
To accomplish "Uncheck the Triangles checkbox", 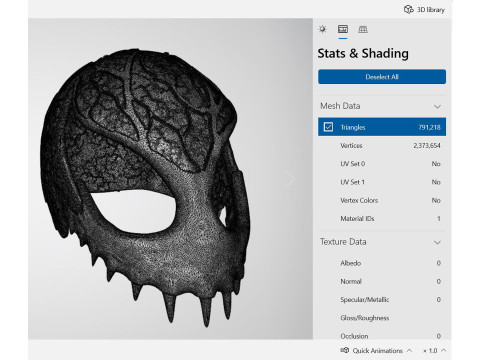I will click(328, 127).
